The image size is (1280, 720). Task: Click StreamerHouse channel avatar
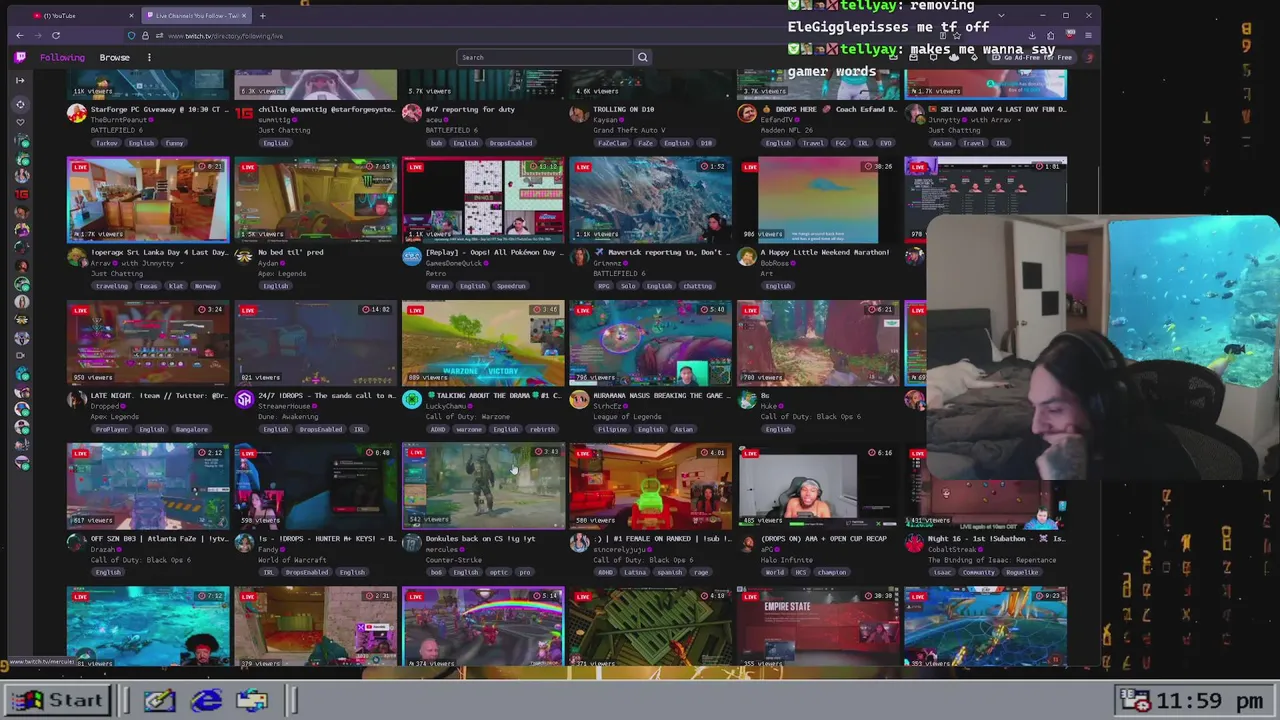click(x=244, y=399)
